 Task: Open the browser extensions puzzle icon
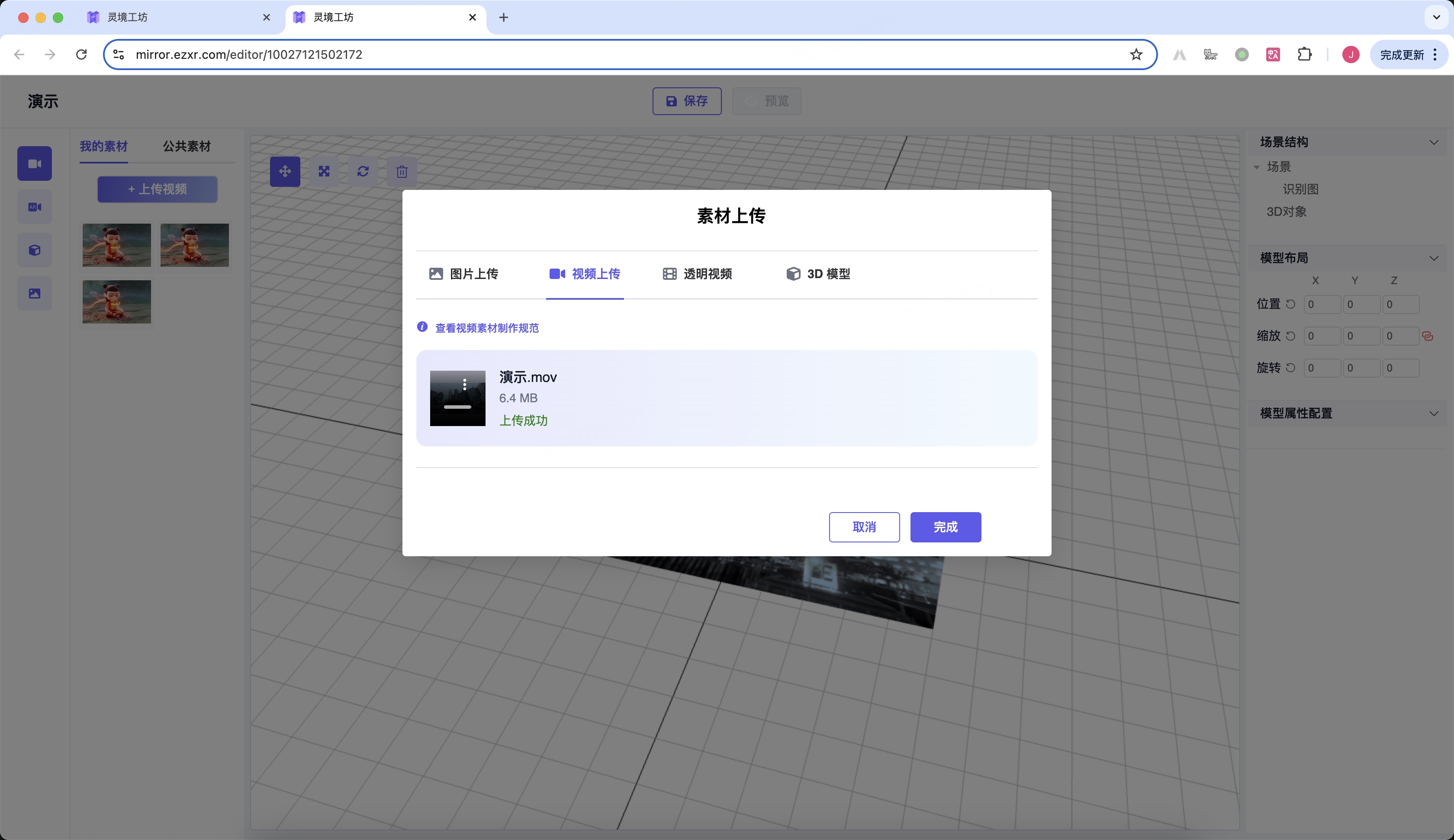click(1304, 54)
